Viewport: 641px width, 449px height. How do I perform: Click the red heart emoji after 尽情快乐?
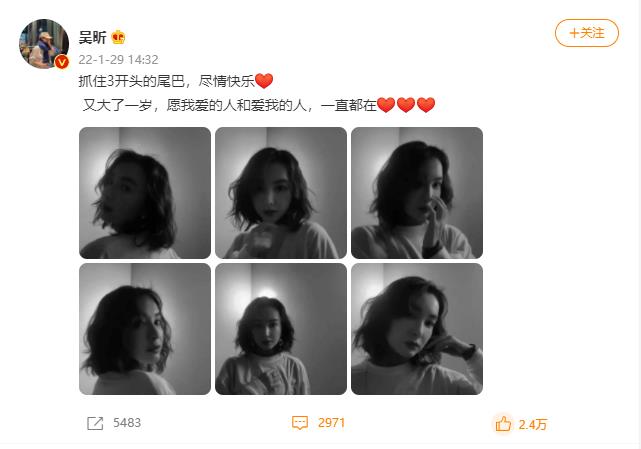coord(264,81)
